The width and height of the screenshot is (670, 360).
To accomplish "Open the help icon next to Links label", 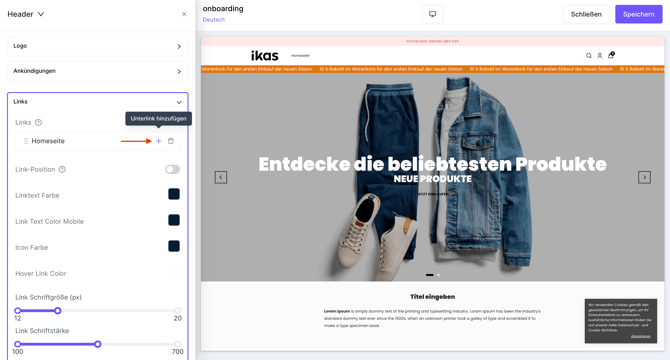I will click(x=38, y=123).
